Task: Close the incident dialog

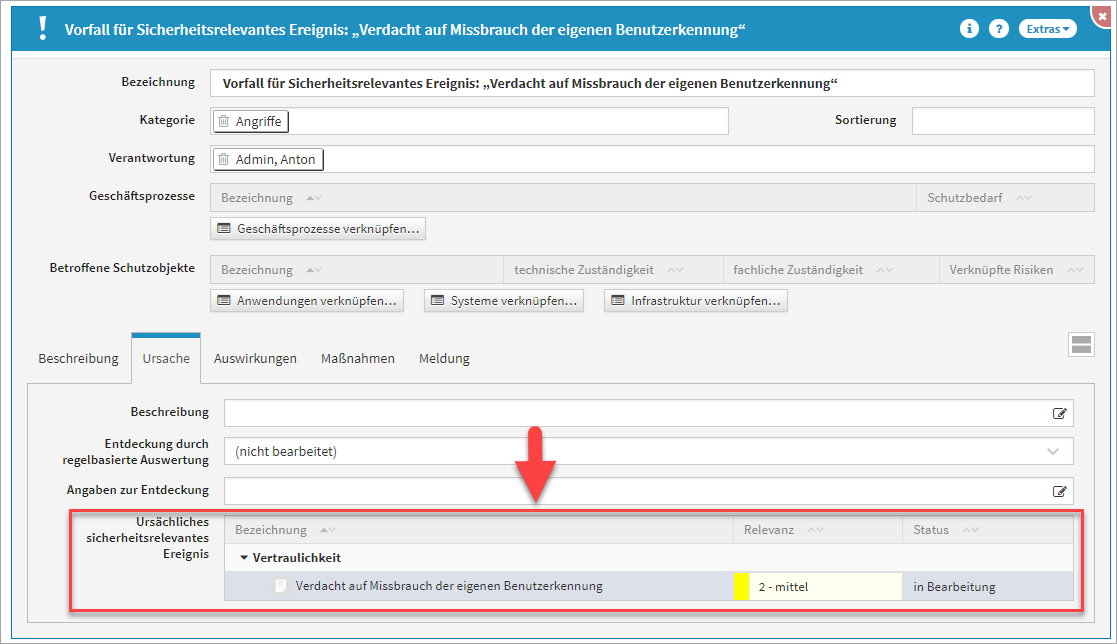Action: 1103,16
